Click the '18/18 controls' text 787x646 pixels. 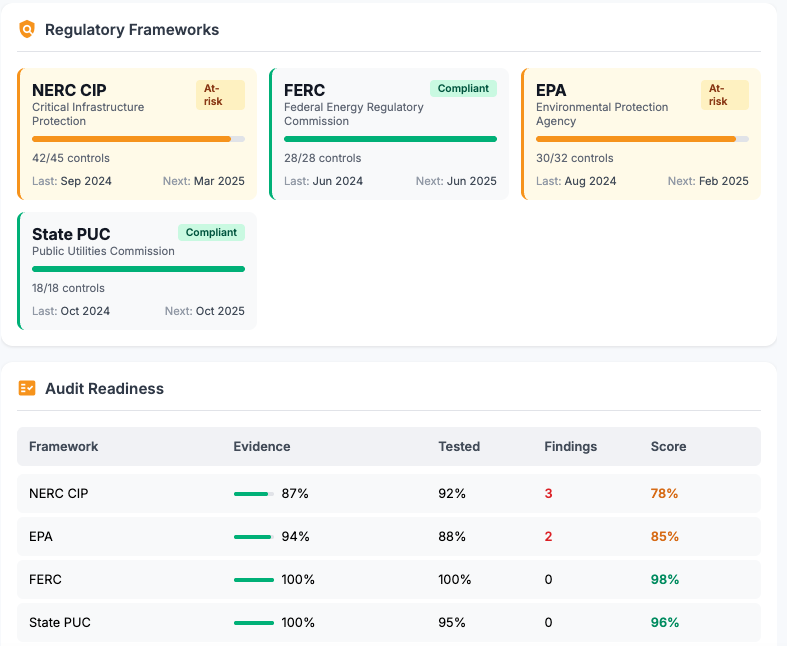(x=68, y=288)
